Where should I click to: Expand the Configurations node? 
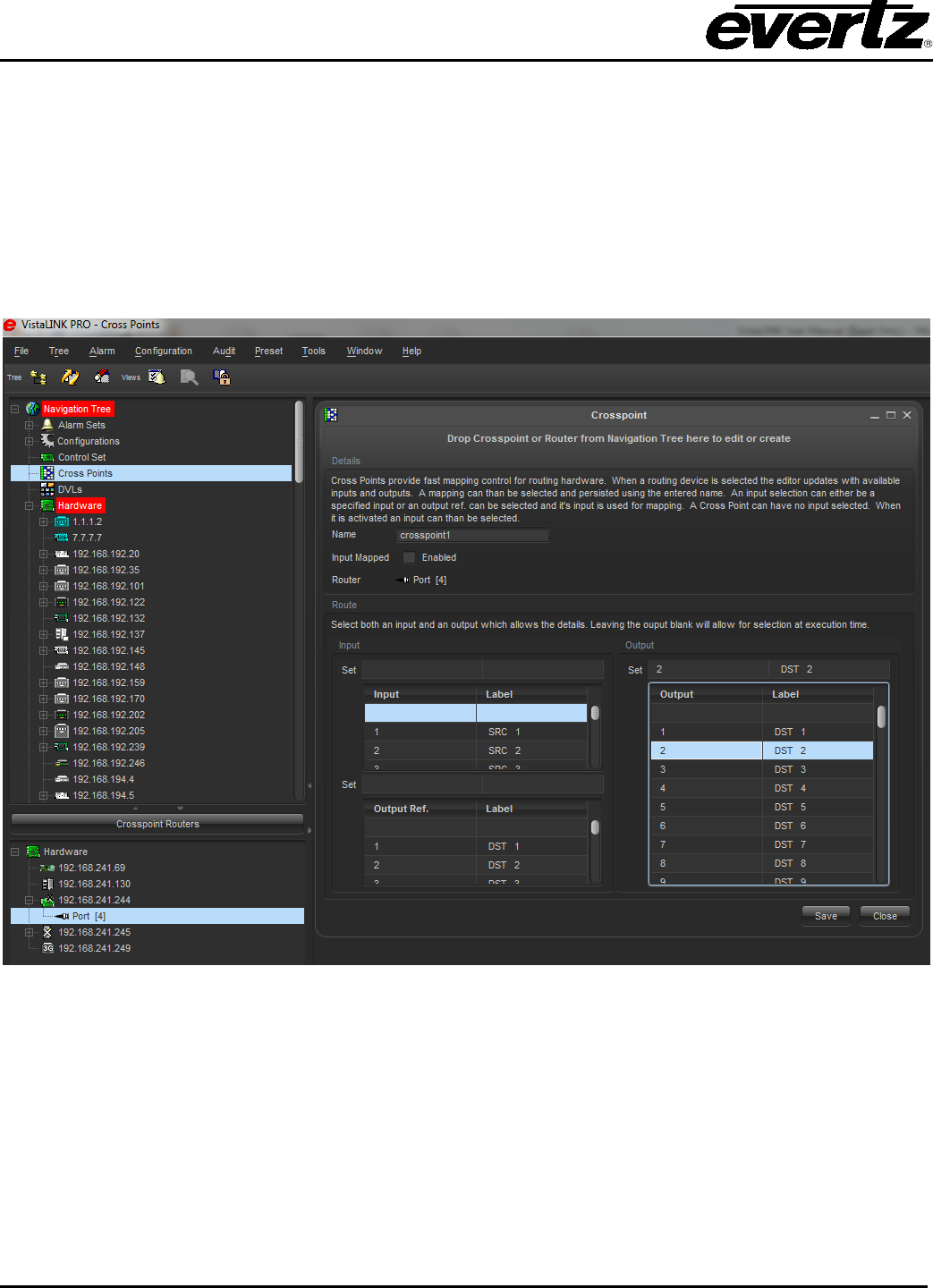(29, 441)
